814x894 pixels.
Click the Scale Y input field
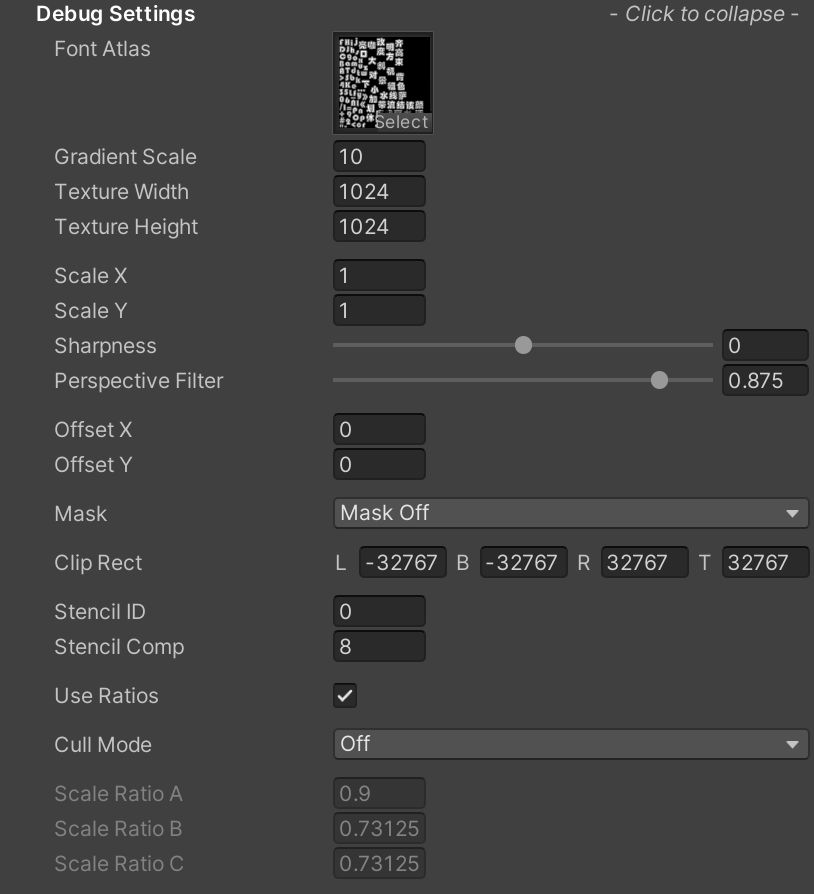click(379, 310)
